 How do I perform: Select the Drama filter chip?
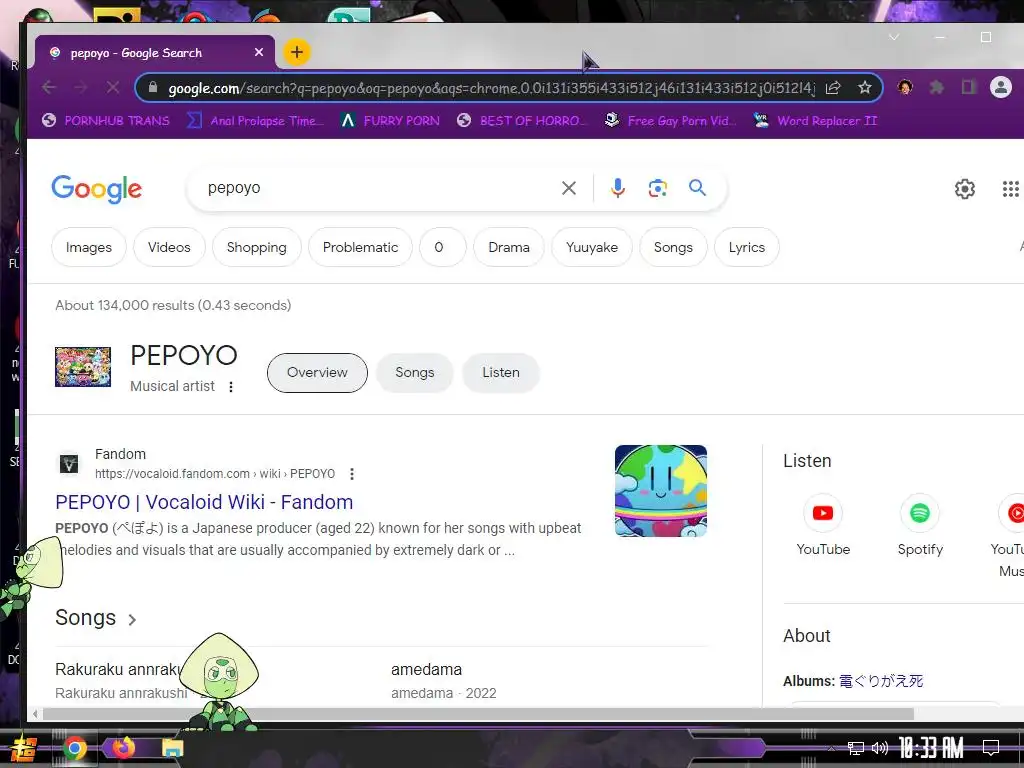click(x=509, y=248)
